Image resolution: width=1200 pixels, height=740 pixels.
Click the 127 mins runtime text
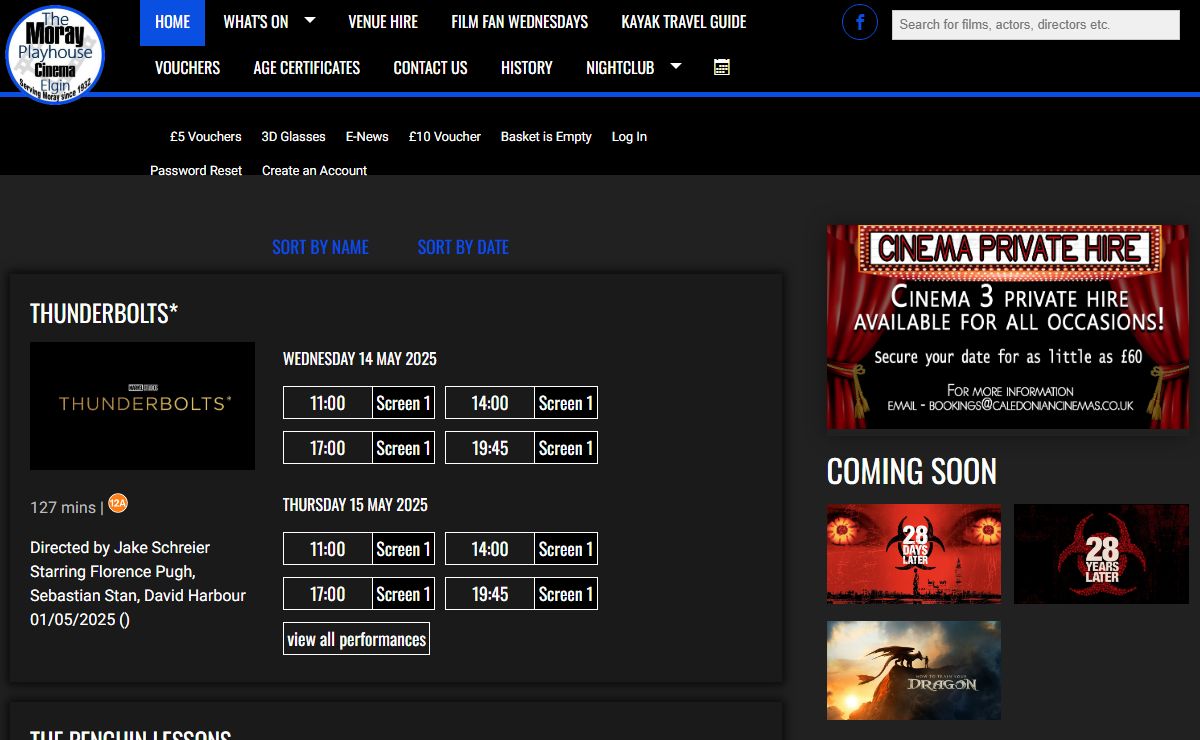click(63, 507)
